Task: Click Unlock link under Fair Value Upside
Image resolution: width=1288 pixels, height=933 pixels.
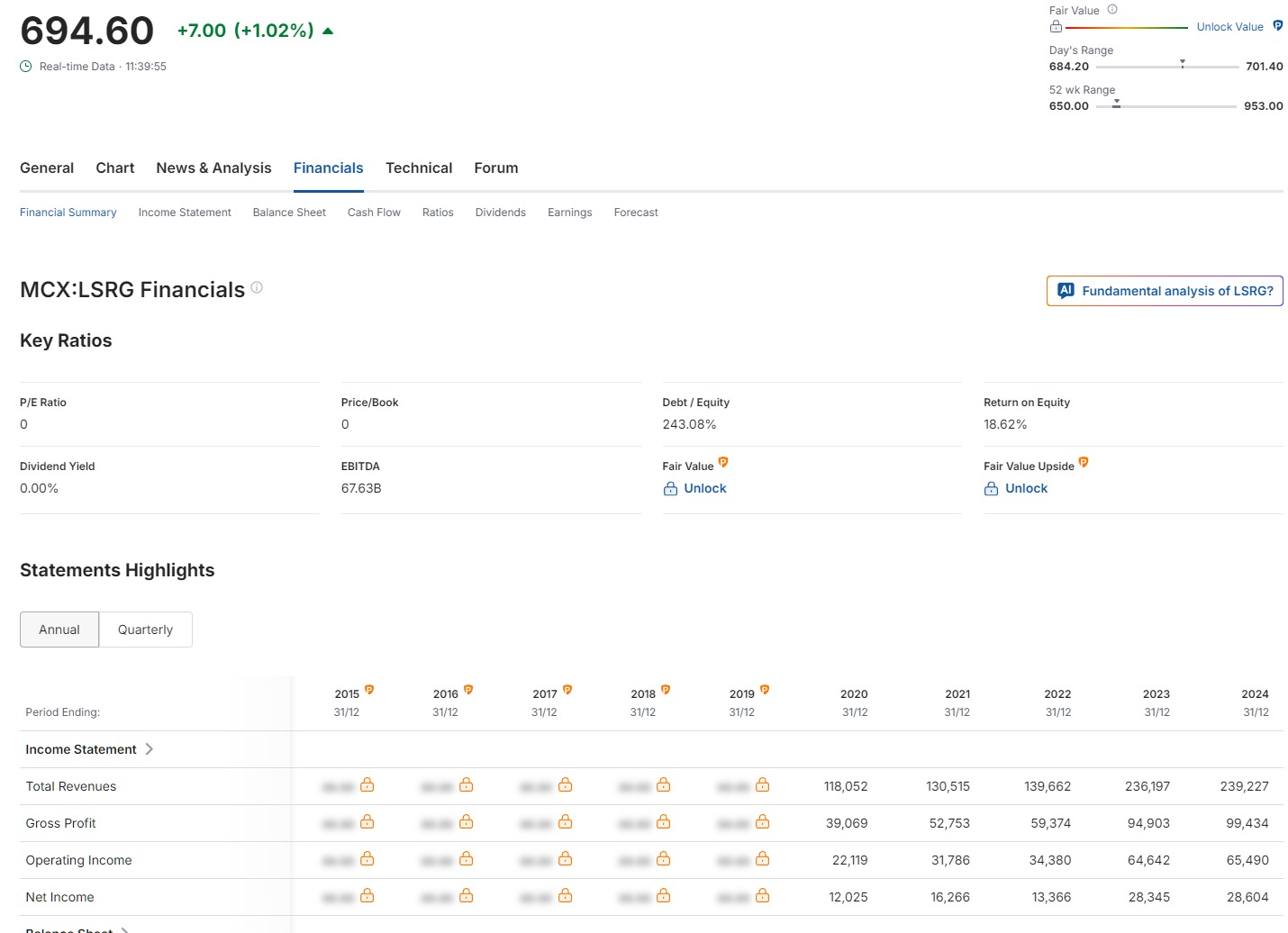Action: (x=1026, y=488)
